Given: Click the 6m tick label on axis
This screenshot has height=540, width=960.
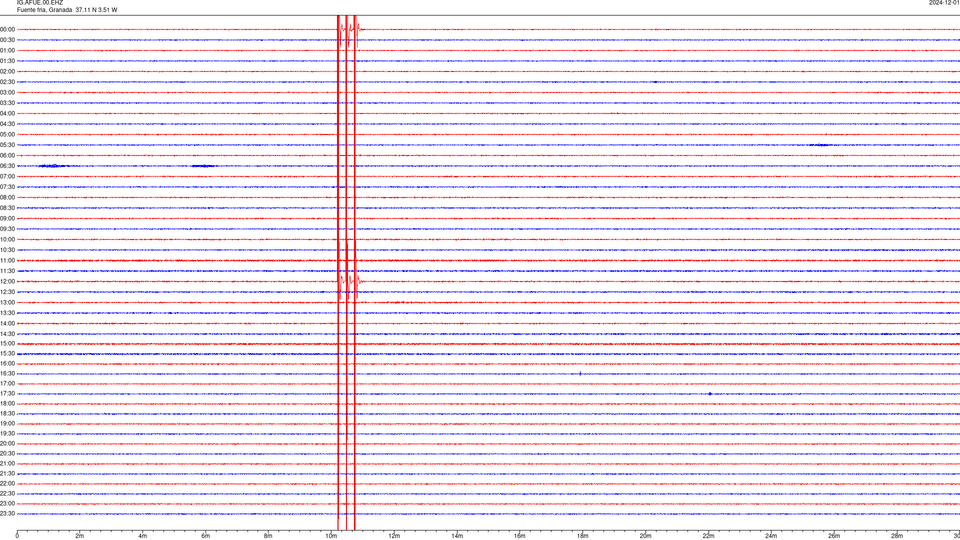Looking at the screenshot, I should (206, 536).
